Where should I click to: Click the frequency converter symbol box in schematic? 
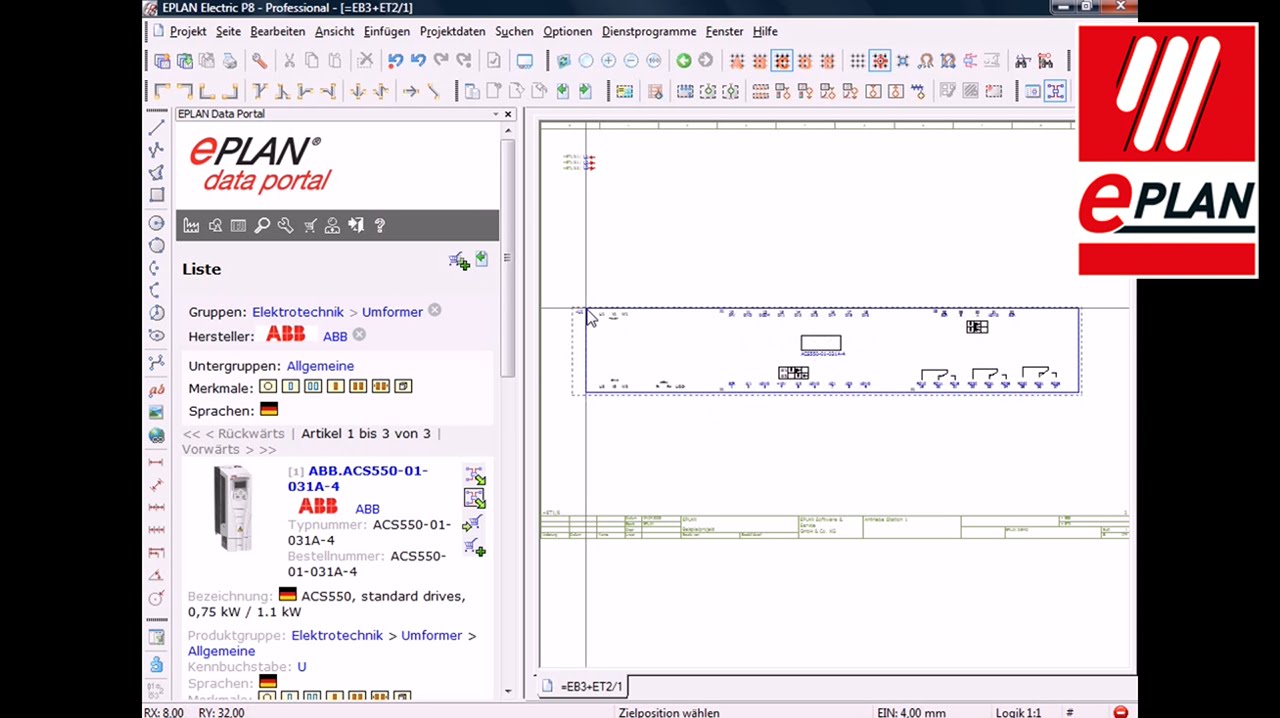821,344
